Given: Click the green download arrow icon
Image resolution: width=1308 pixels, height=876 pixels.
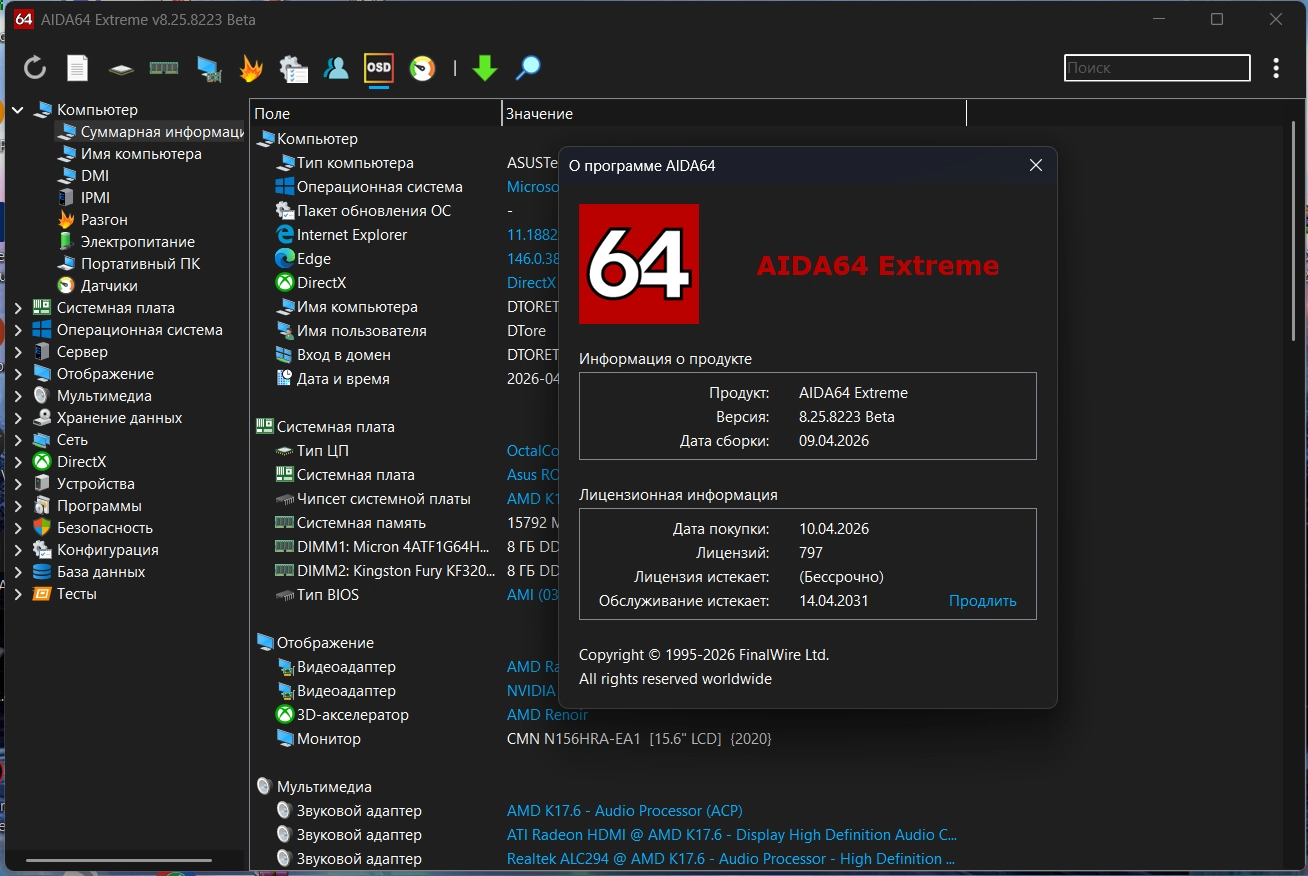Looking at the screenshot, I should click(485, 68).
